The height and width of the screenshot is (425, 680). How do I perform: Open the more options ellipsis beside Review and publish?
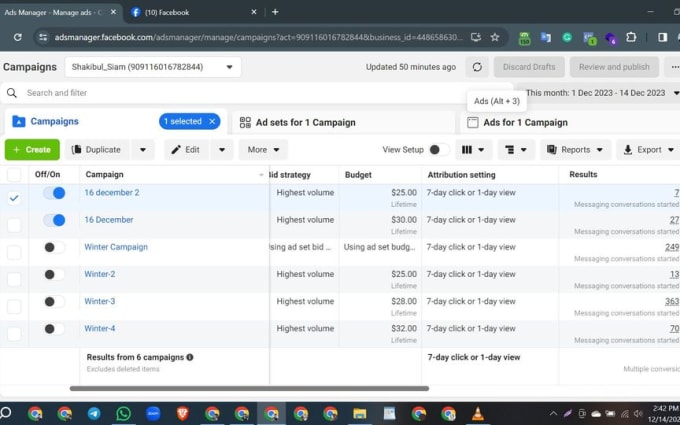point(674,67)
